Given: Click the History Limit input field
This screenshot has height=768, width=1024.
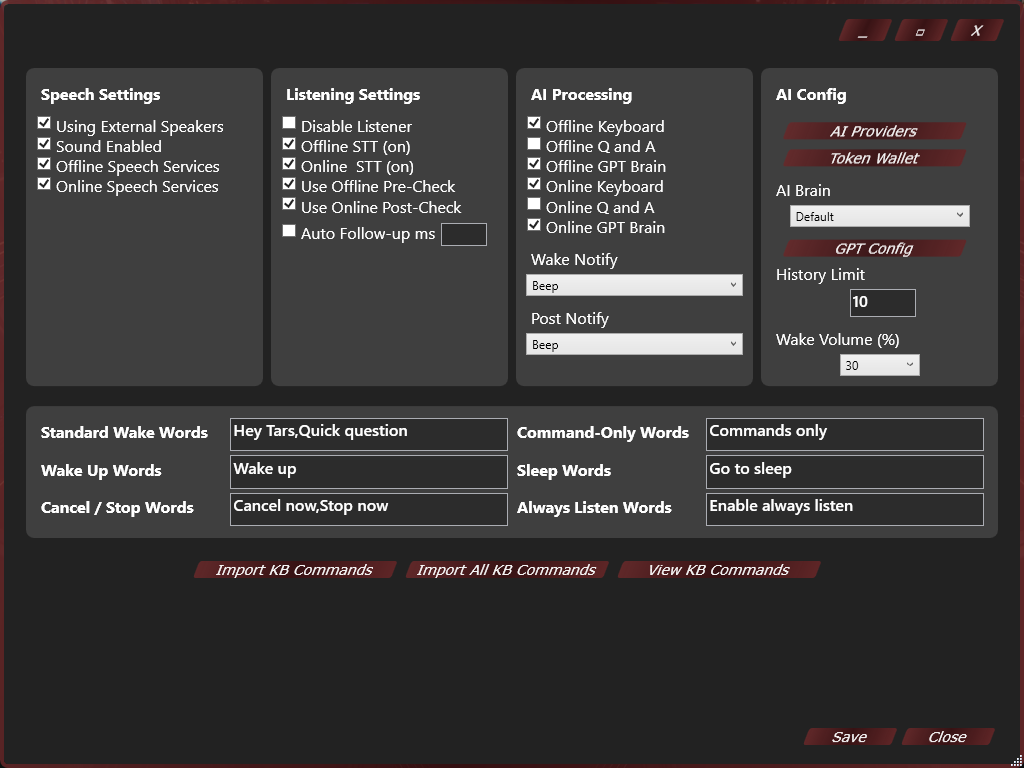Looking at the screenshot, I should pyautogui.click(x=882, y=302).
